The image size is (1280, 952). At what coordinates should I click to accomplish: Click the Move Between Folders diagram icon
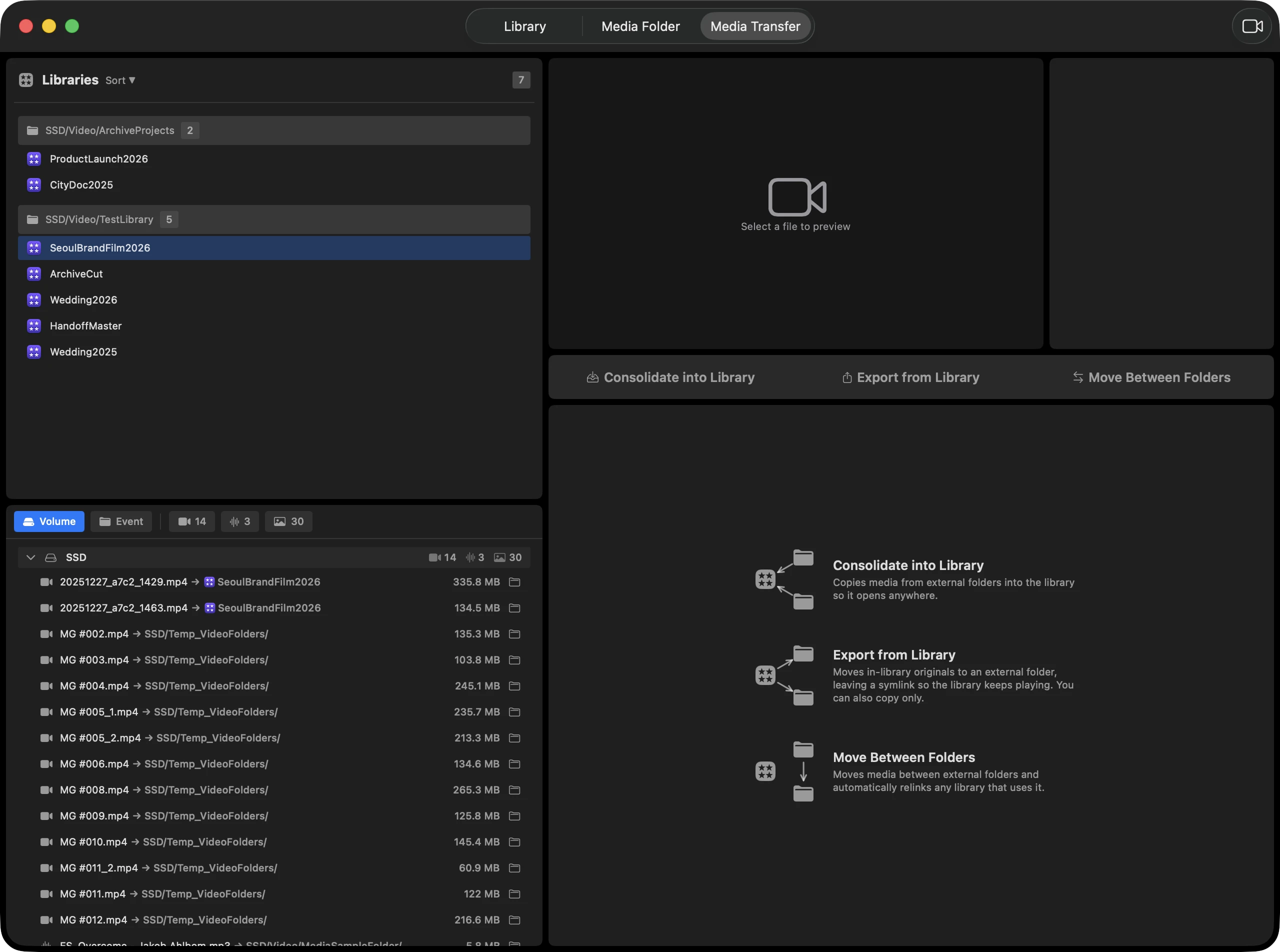click(784, 771)
